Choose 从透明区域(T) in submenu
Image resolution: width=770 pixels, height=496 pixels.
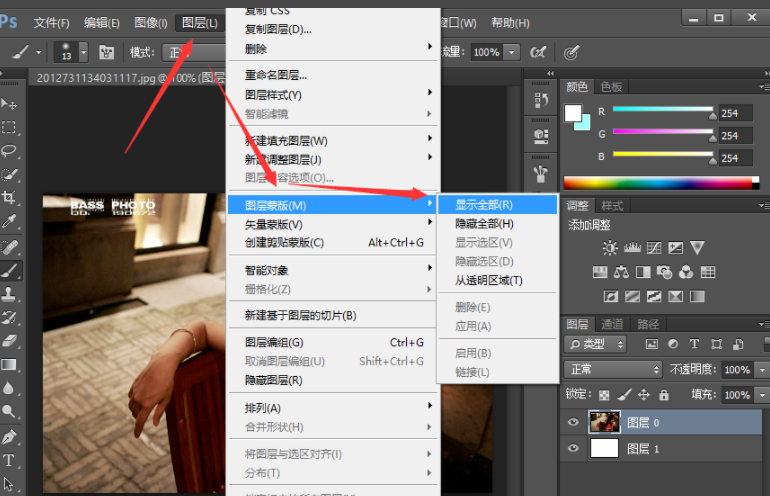click(x=498, y=280)
